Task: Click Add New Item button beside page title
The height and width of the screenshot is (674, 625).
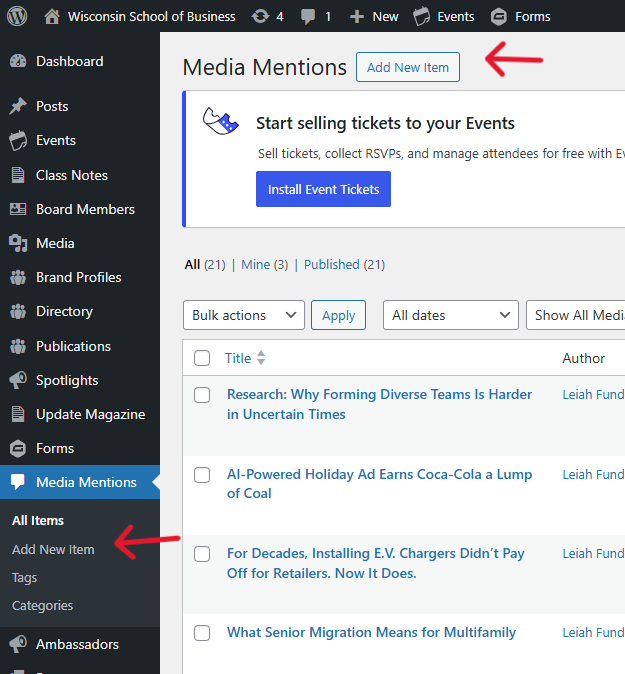Action: pyautogui.click(x=407, y=67)
